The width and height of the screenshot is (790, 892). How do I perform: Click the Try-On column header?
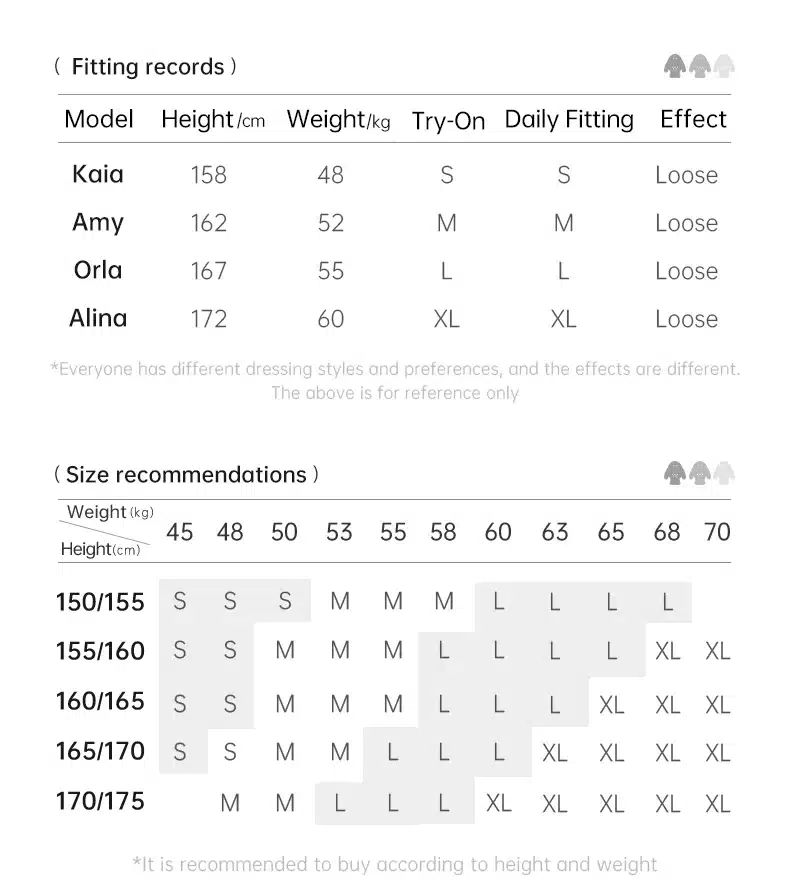(448, 121)
